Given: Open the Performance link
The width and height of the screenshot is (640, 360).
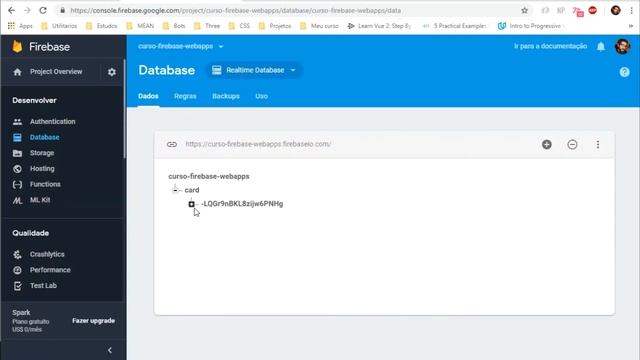Looking at the screenshot, I should [x=50, y=270].
